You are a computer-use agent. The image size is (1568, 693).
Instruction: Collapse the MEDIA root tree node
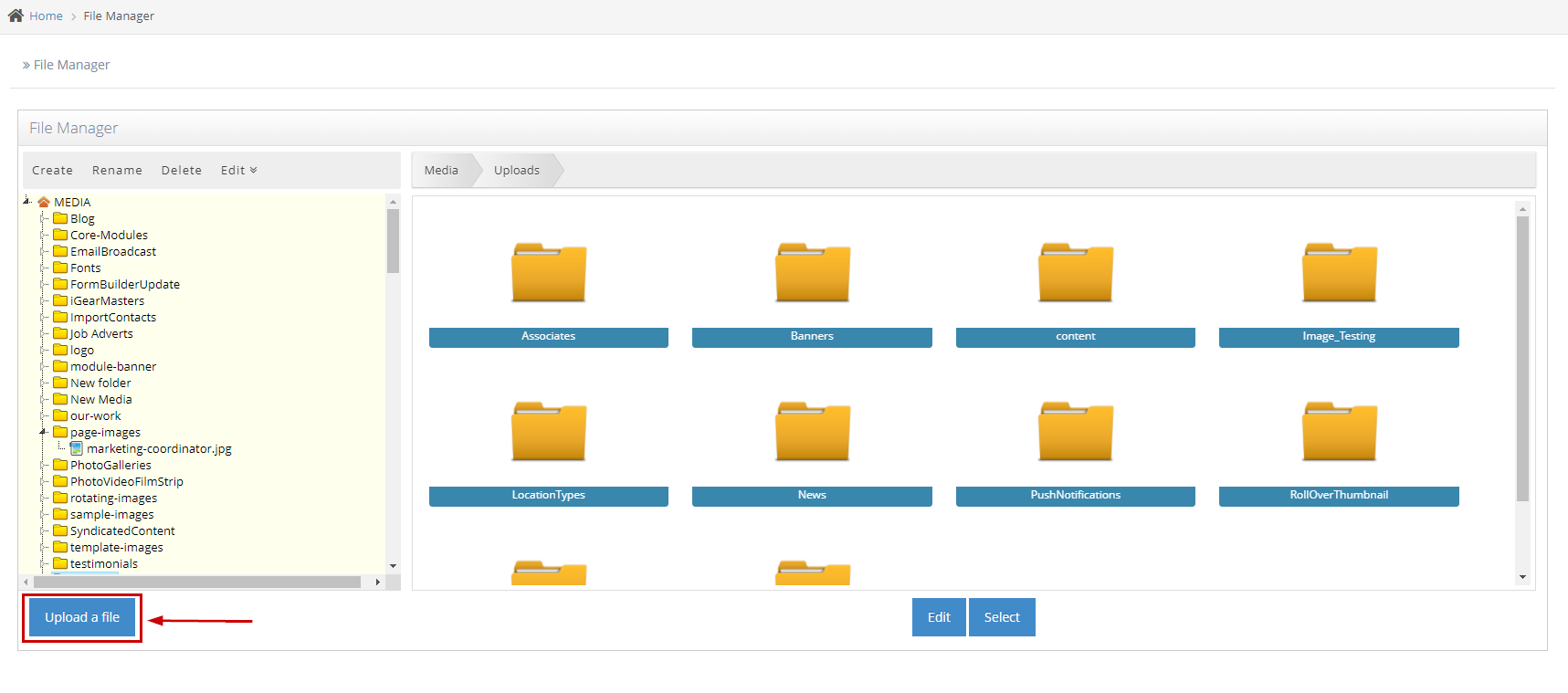(x=26, y=201)
